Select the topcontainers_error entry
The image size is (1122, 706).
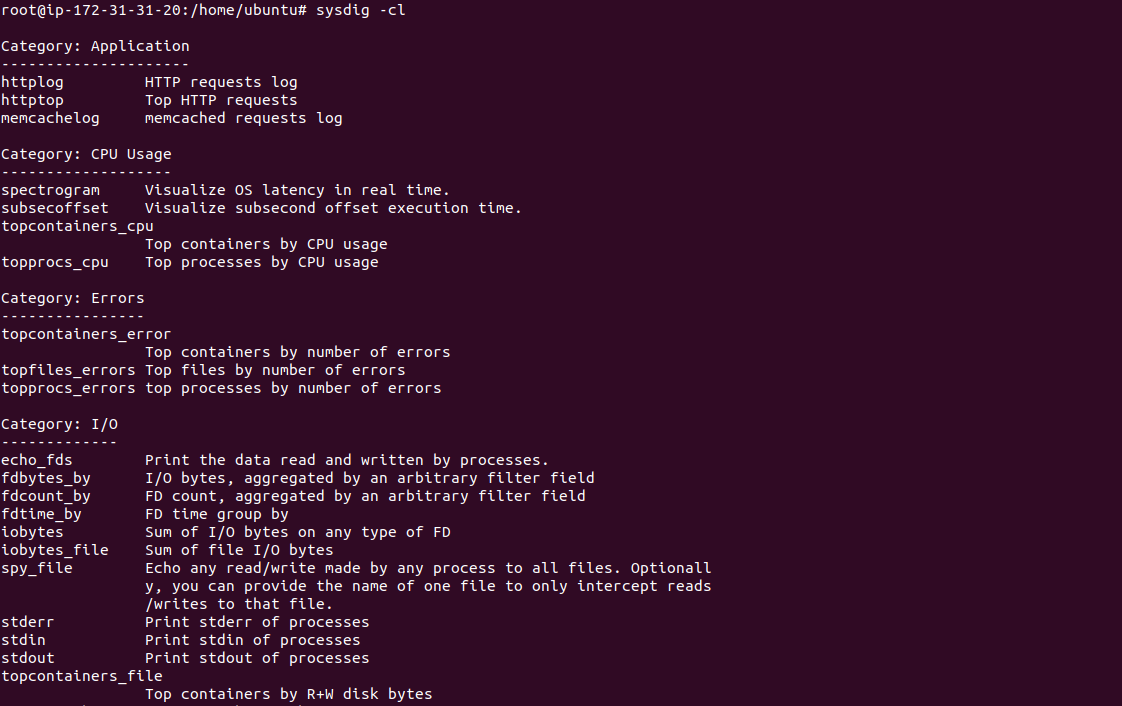coord(86,335)
